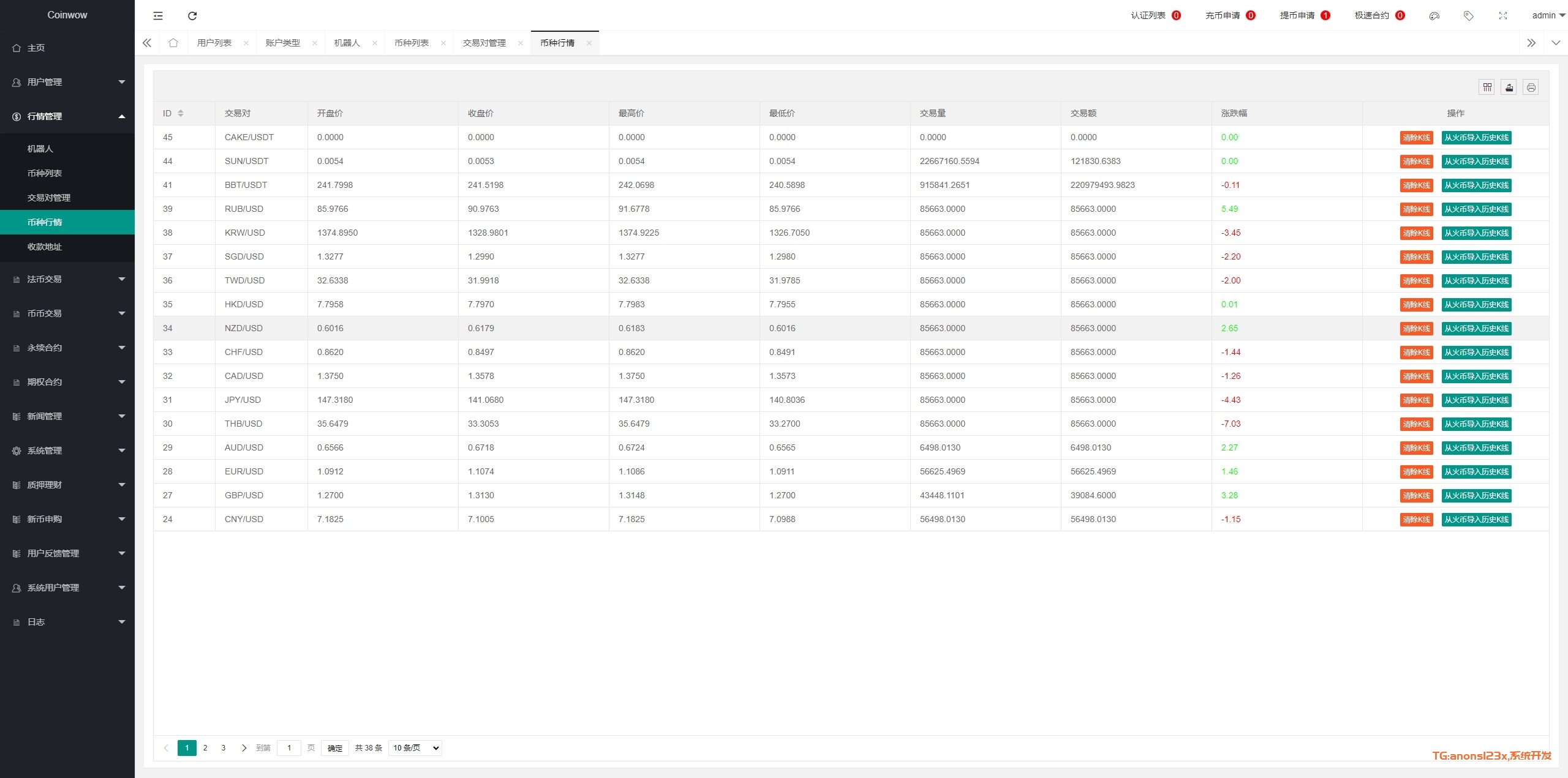This screenshot has height=778, width=1568.
Task: Select 币种列表 in sidebar submenu
Action: pyautogui.click(x=67, y=173)
